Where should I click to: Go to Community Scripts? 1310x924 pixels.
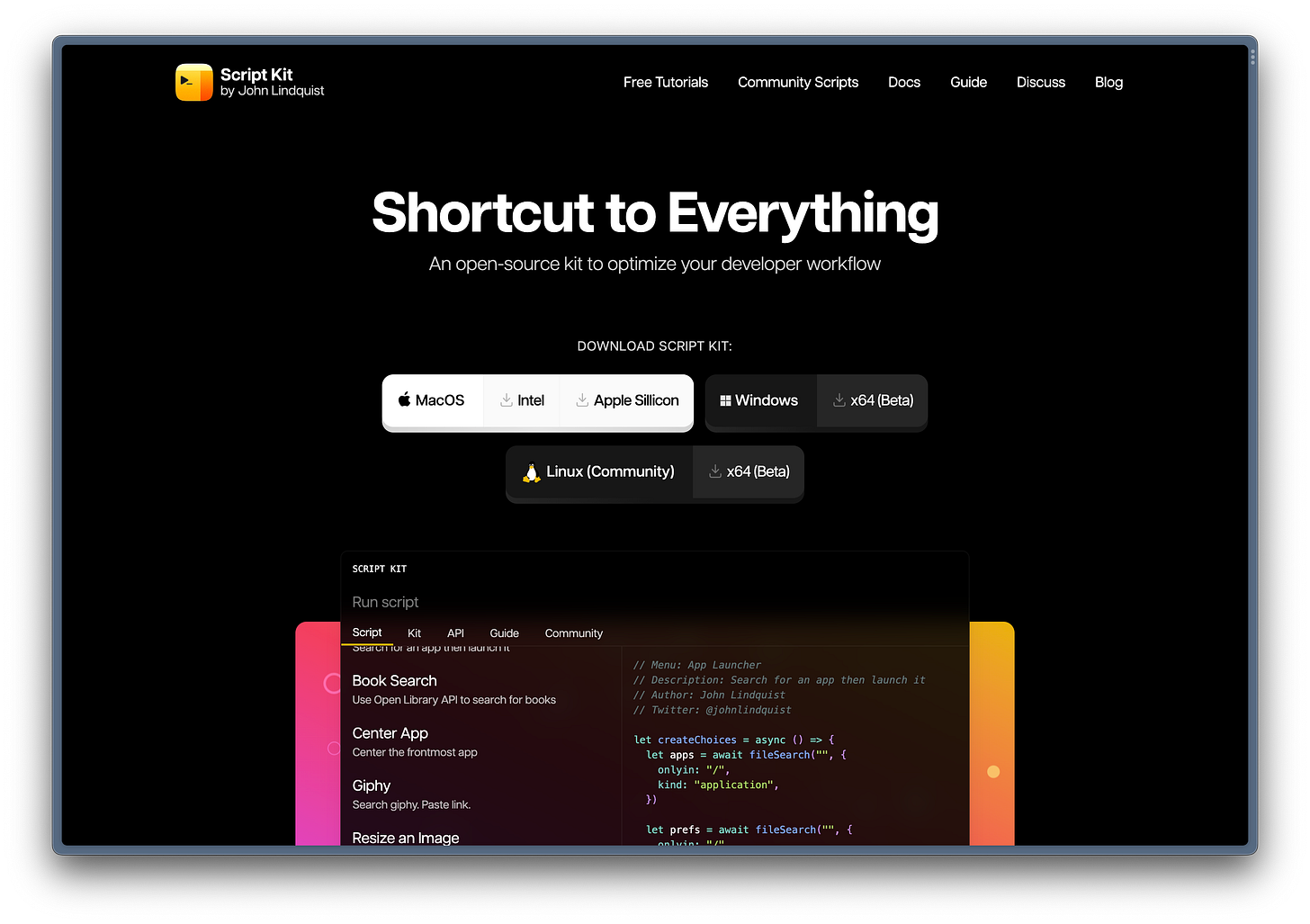pyautogui.click(x=798, y=82)
